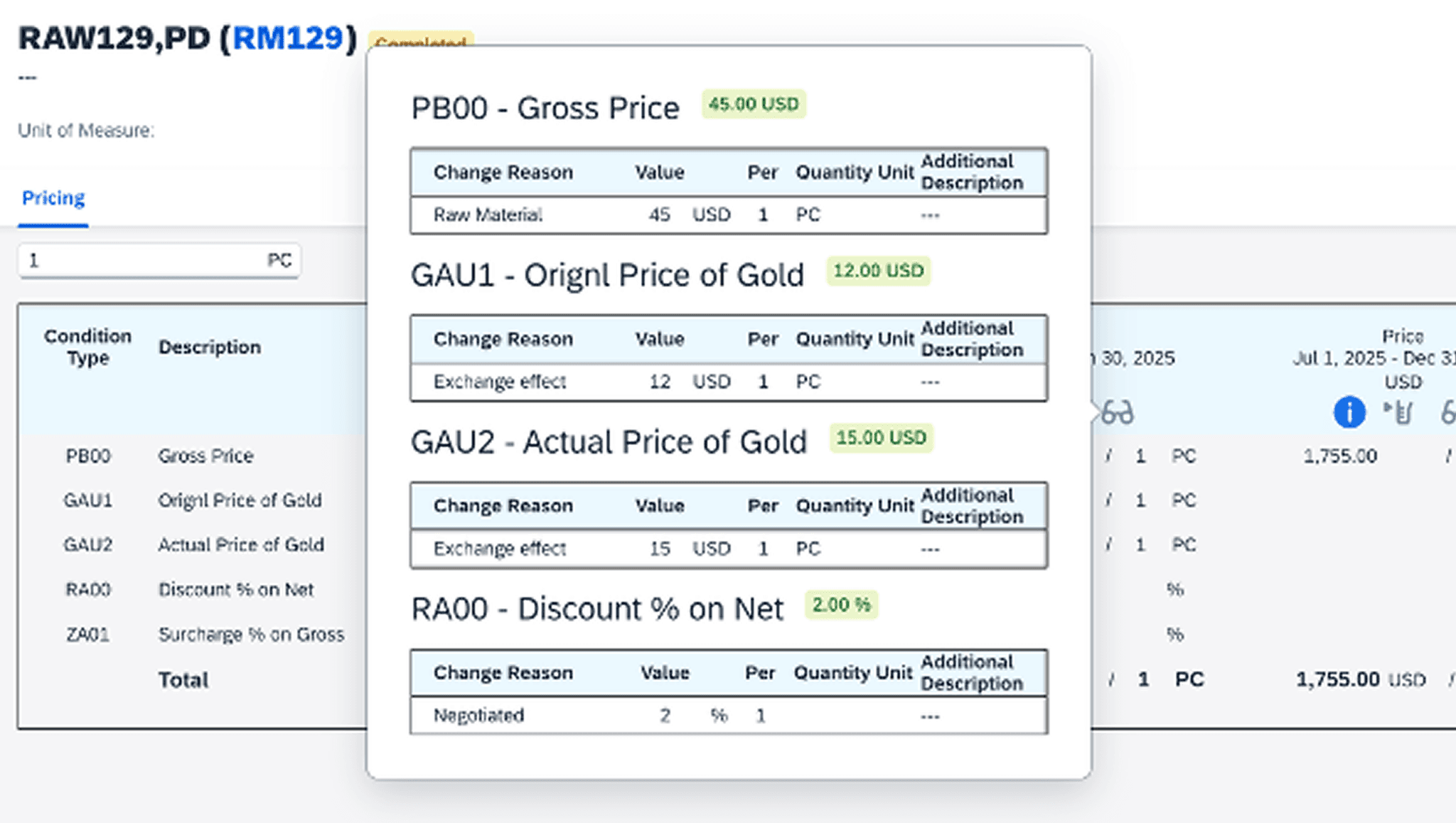Viewport: 1456px width, 823px height.
Task: Switch to the Pricing tab
Action: pos(53,198)
